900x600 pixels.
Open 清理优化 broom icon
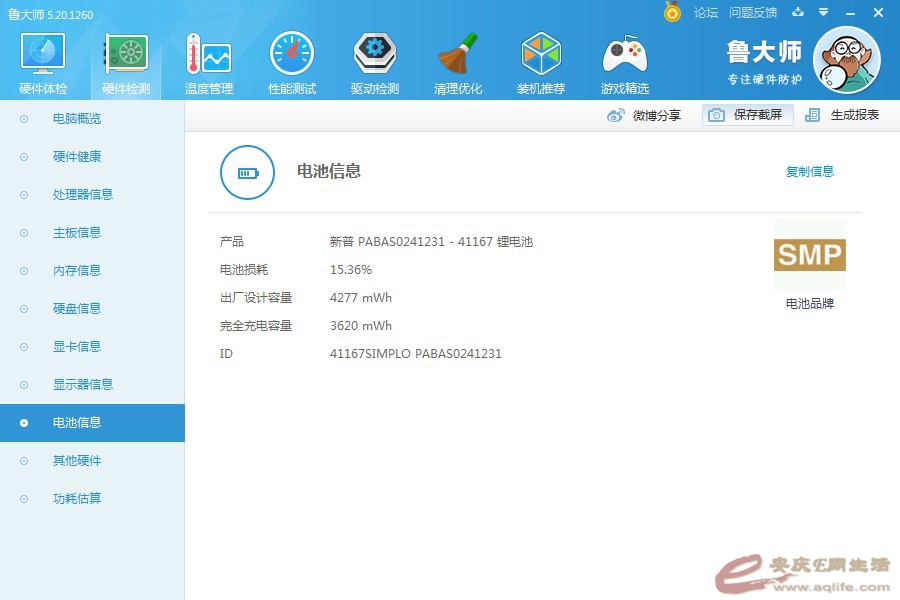tap(458, 55)
